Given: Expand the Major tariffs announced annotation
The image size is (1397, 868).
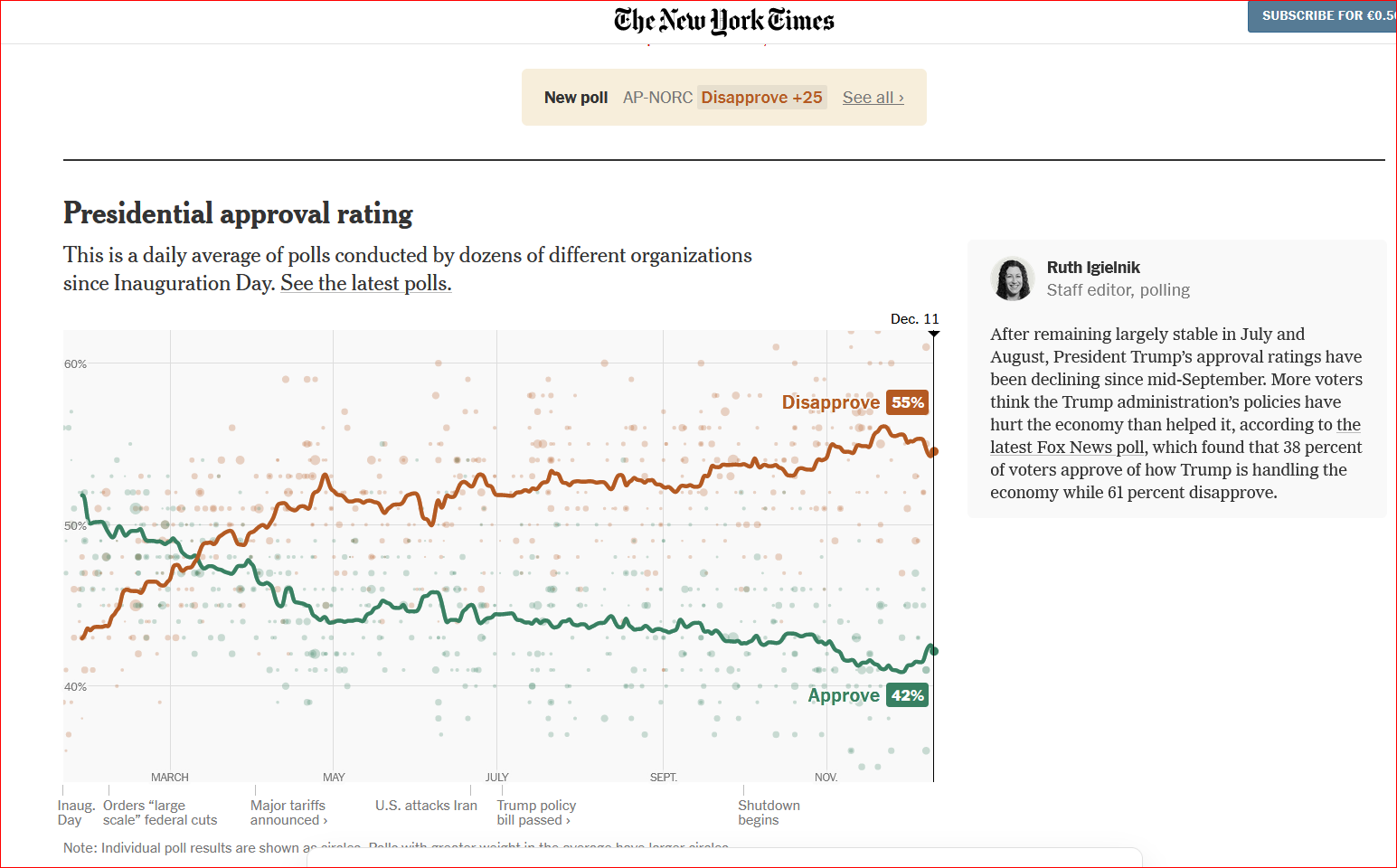Looking at the screenshot, I should [x=288, y=813].
